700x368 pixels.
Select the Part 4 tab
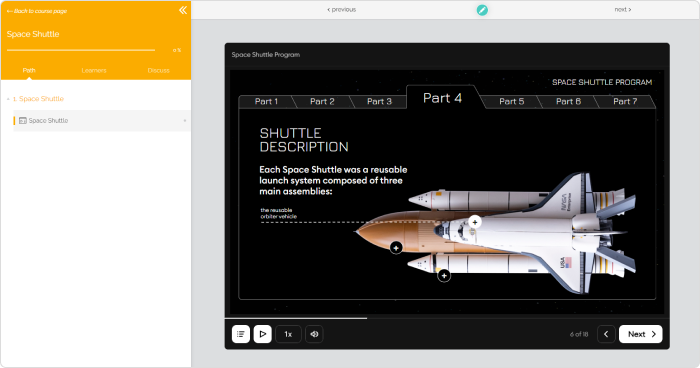point(442,98)
